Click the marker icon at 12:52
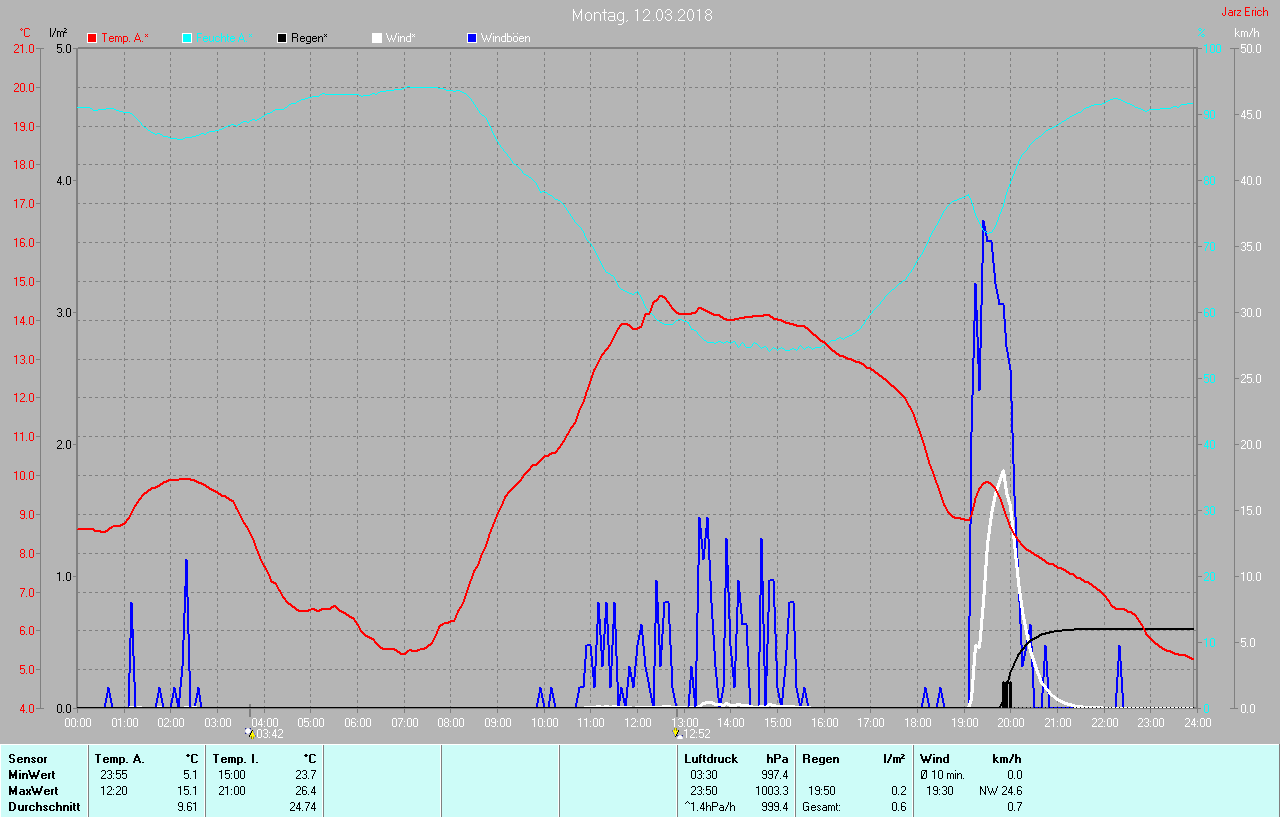 click(680, 733)
